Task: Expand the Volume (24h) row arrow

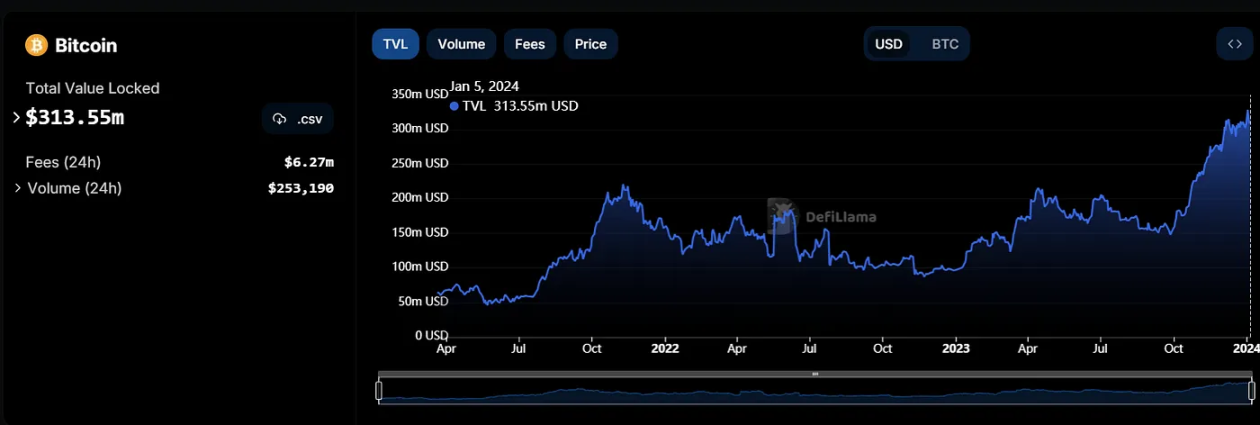Action: pos(18,188)
